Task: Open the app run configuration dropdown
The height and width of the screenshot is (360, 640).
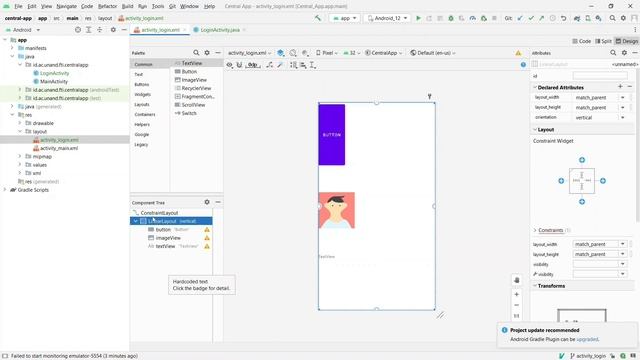Action: [344, 18]
